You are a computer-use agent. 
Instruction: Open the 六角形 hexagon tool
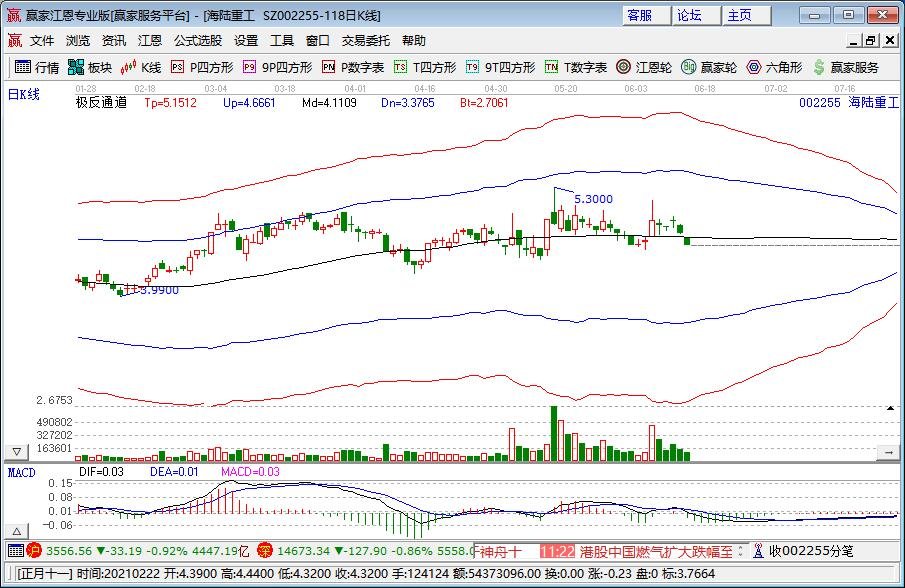coord(774,68)
